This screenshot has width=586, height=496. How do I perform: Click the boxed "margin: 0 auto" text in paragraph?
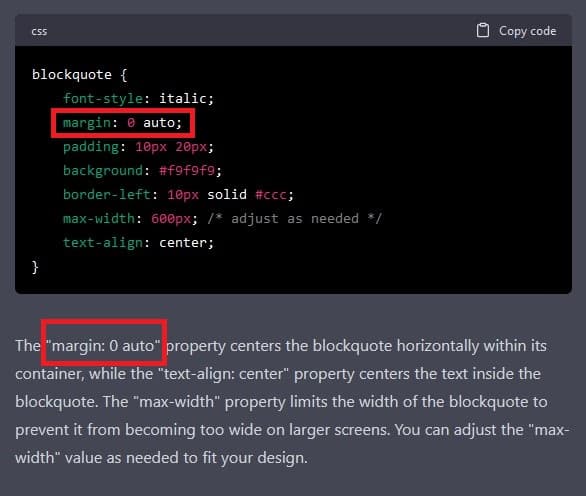(104, 346)
